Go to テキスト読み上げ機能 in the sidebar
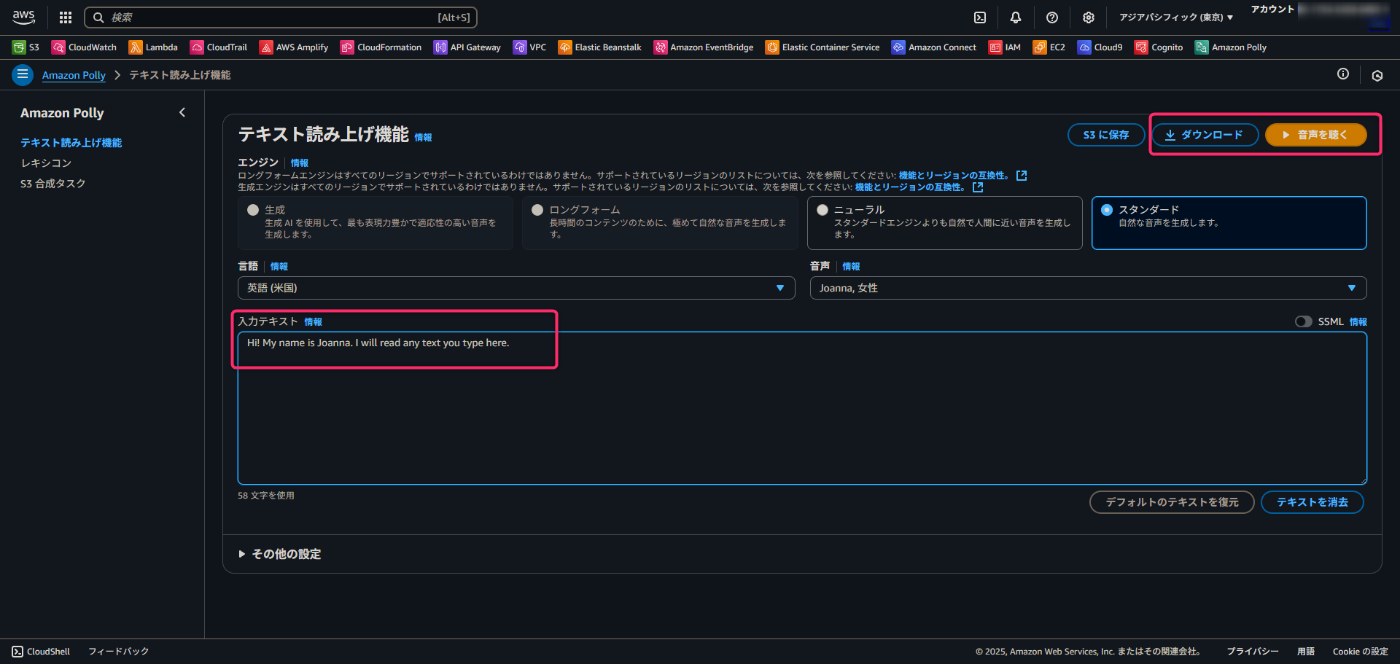The height and width of the screenshot is (664, 1400). (71, 143)
